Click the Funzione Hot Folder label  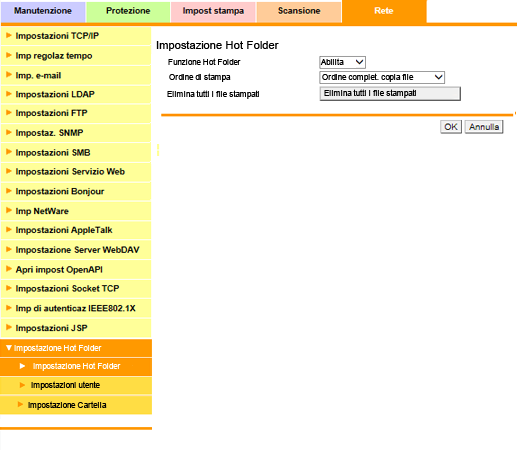coord(204,62)
